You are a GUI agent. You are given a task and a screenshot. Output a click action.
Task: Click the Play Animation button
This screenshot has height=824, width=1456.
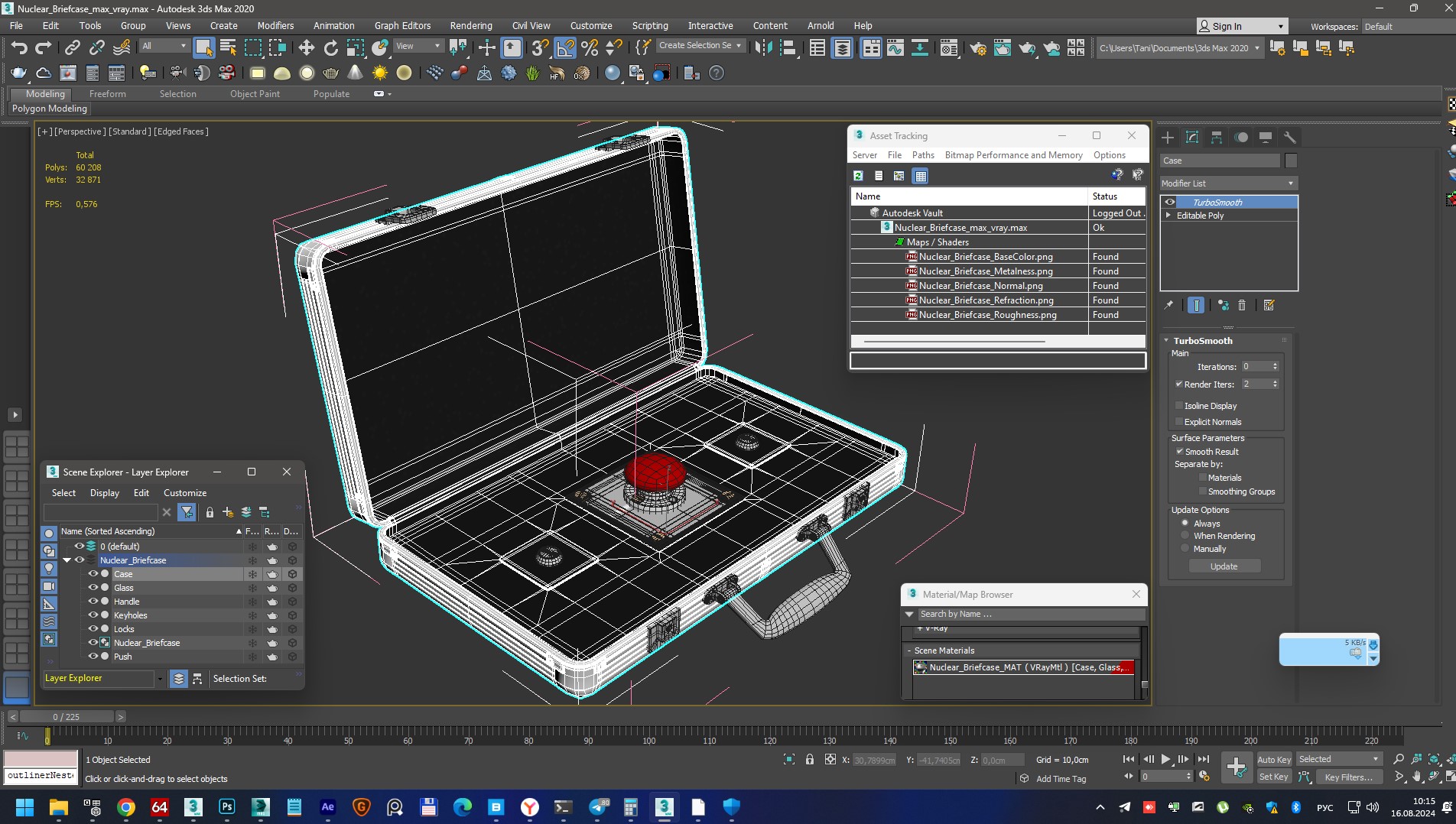tap(1165, 759)
